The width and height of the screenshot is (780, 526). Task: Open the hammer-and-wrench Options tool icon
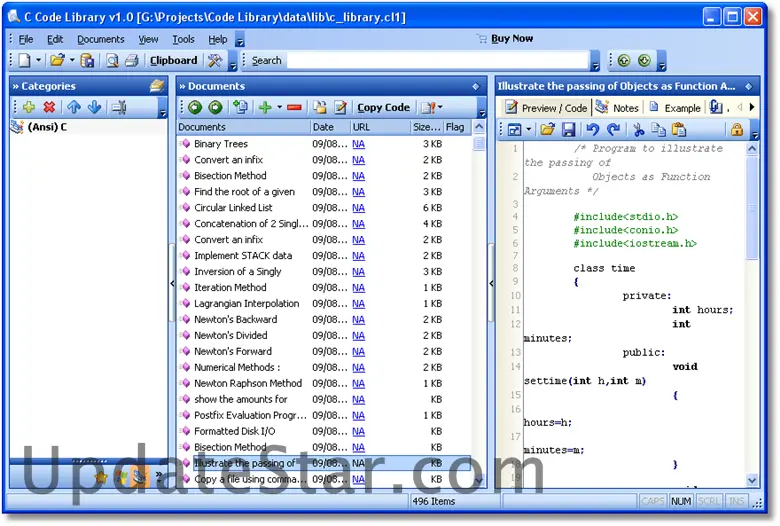point(215,60)
